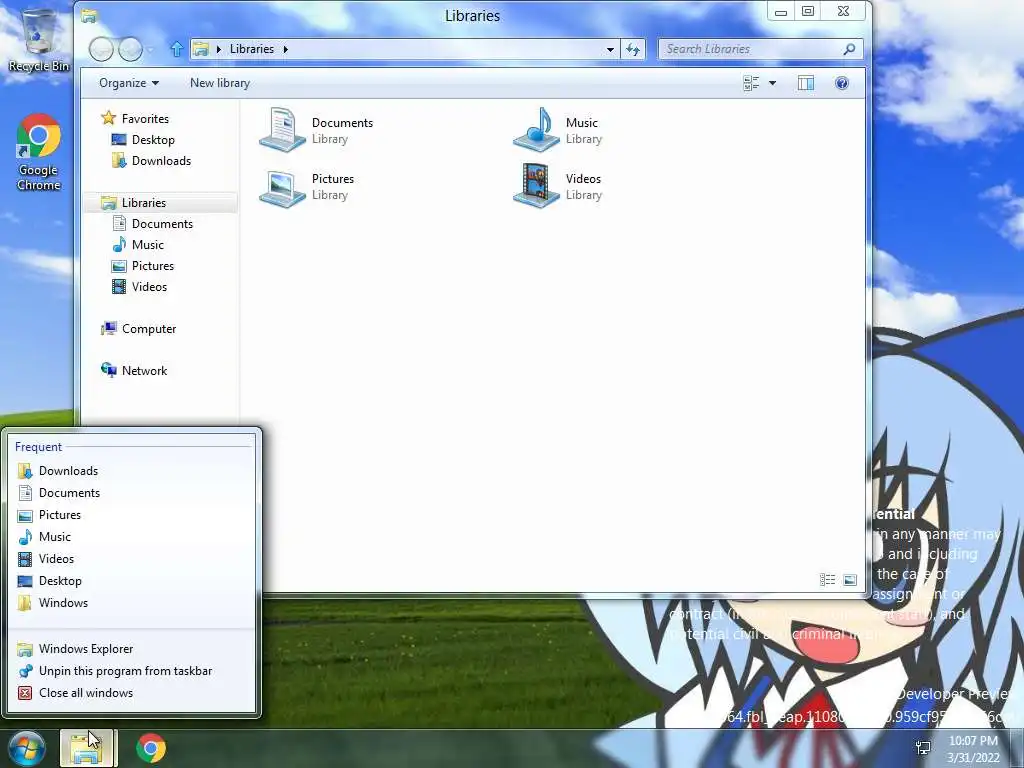Open the Music library icon in main pane
The height and width of the screenshot is (768, 1024).
click(536, 130)
